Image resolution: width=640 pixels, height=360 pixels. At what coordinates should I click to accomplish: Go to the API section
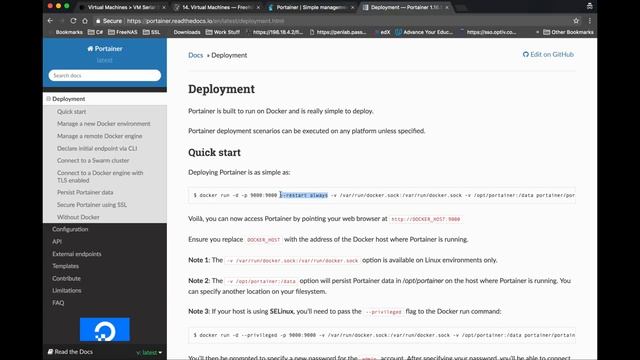57,241
